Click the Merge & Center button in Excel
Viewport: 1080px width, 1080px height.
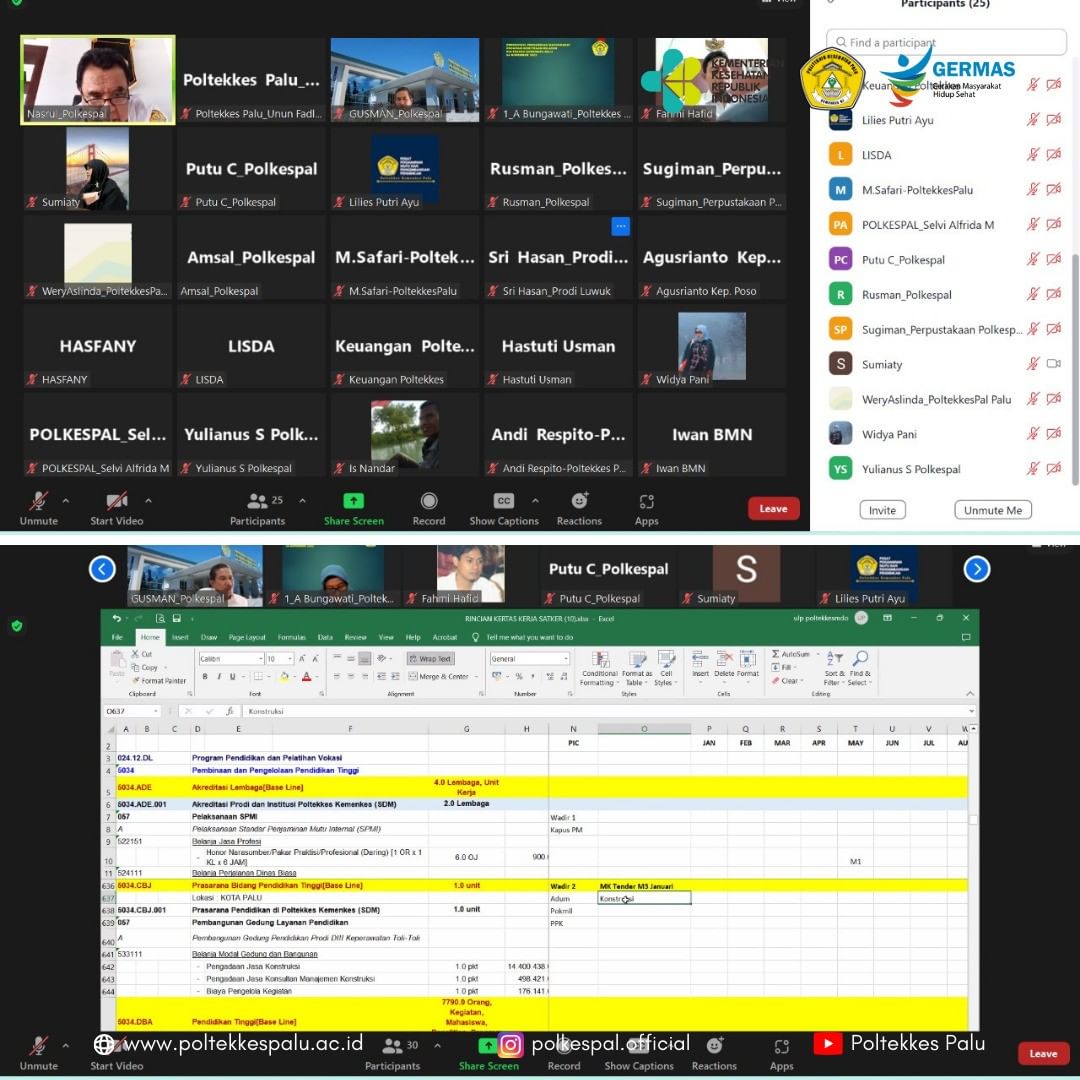click(443, 677)
